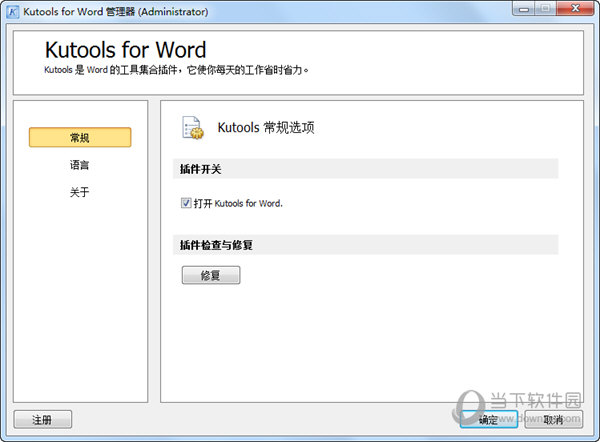The image size is (600, 442).
Task: Click the Kutools 常规选项 heading text
Action: [x=266, y=127]
